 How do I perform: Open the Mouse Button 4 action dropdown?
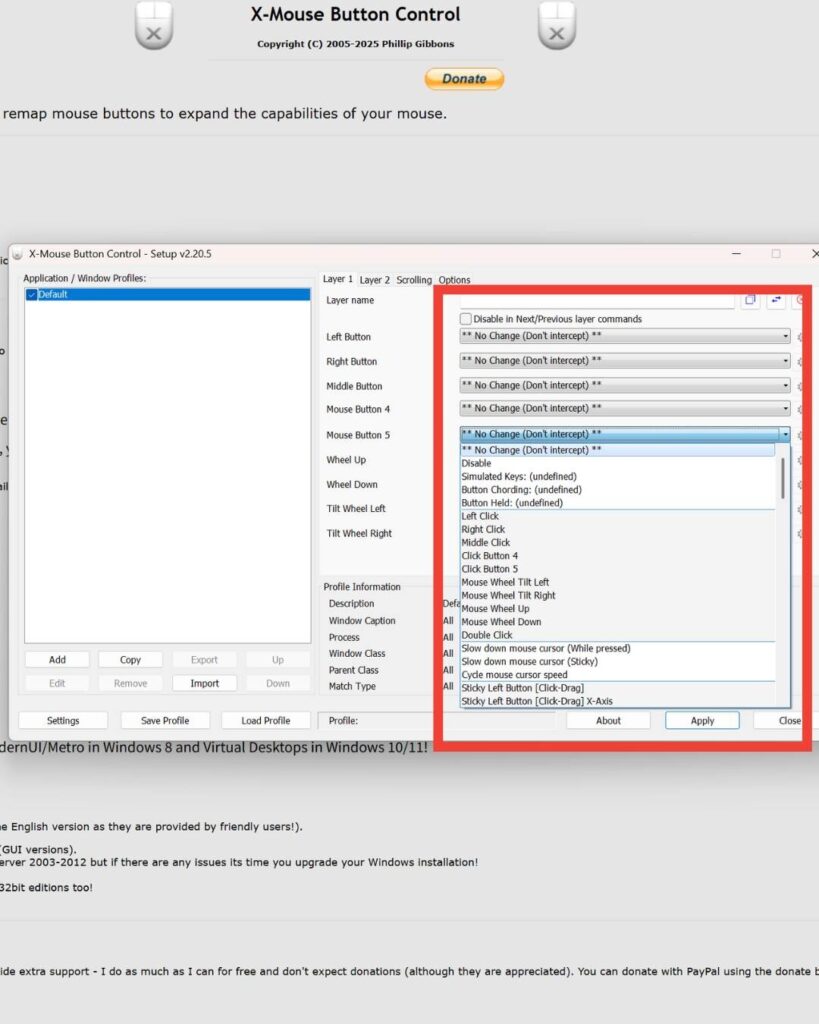click(625, 408)
